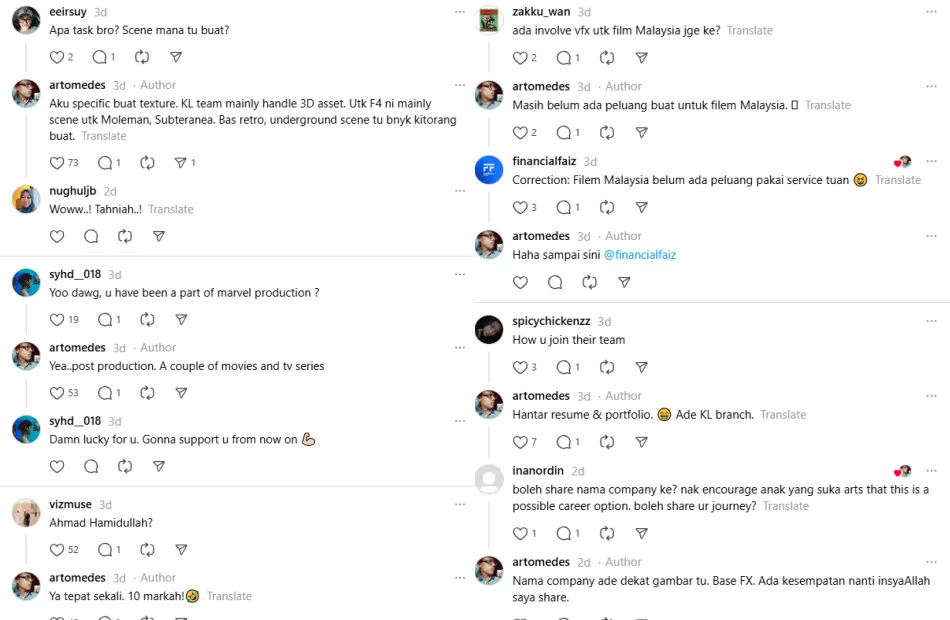The image size is (950, 620).
Task: Translate zakku_wan's vfx comment
Action: pyautogui.click(x=749, y=31)
